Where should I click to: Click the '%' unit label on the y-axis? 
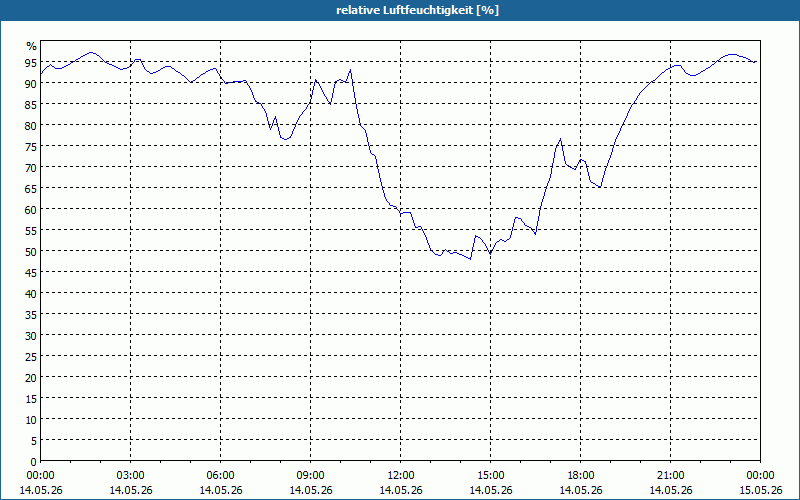coord(32,46)
